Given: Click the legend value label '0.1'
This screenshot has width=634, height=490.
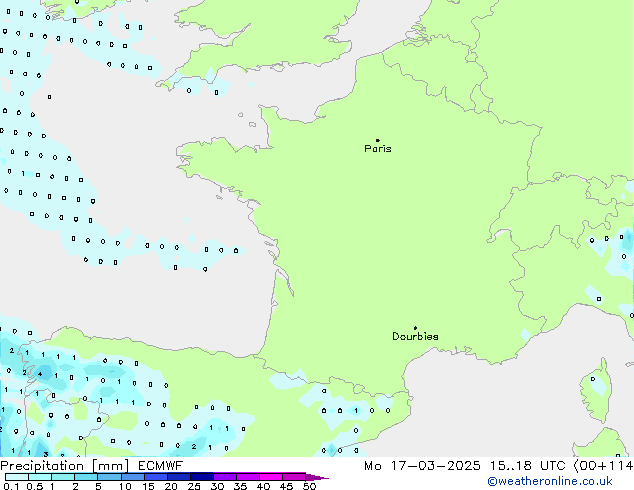Looking at the screenshot, I should tap(11, 486).
